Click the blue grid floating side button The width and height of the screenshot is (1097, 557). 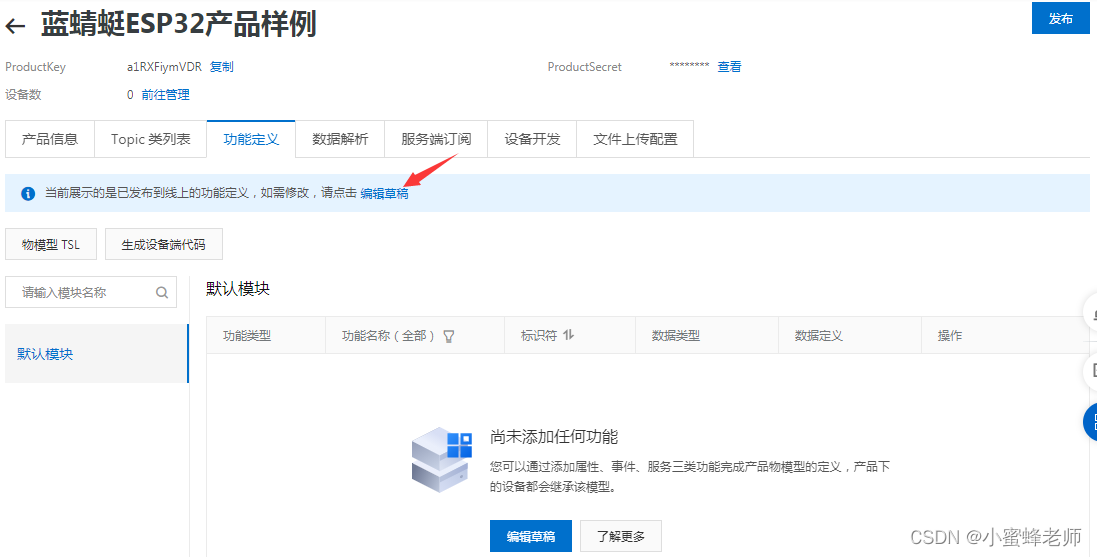click(x=1090, y=422)
